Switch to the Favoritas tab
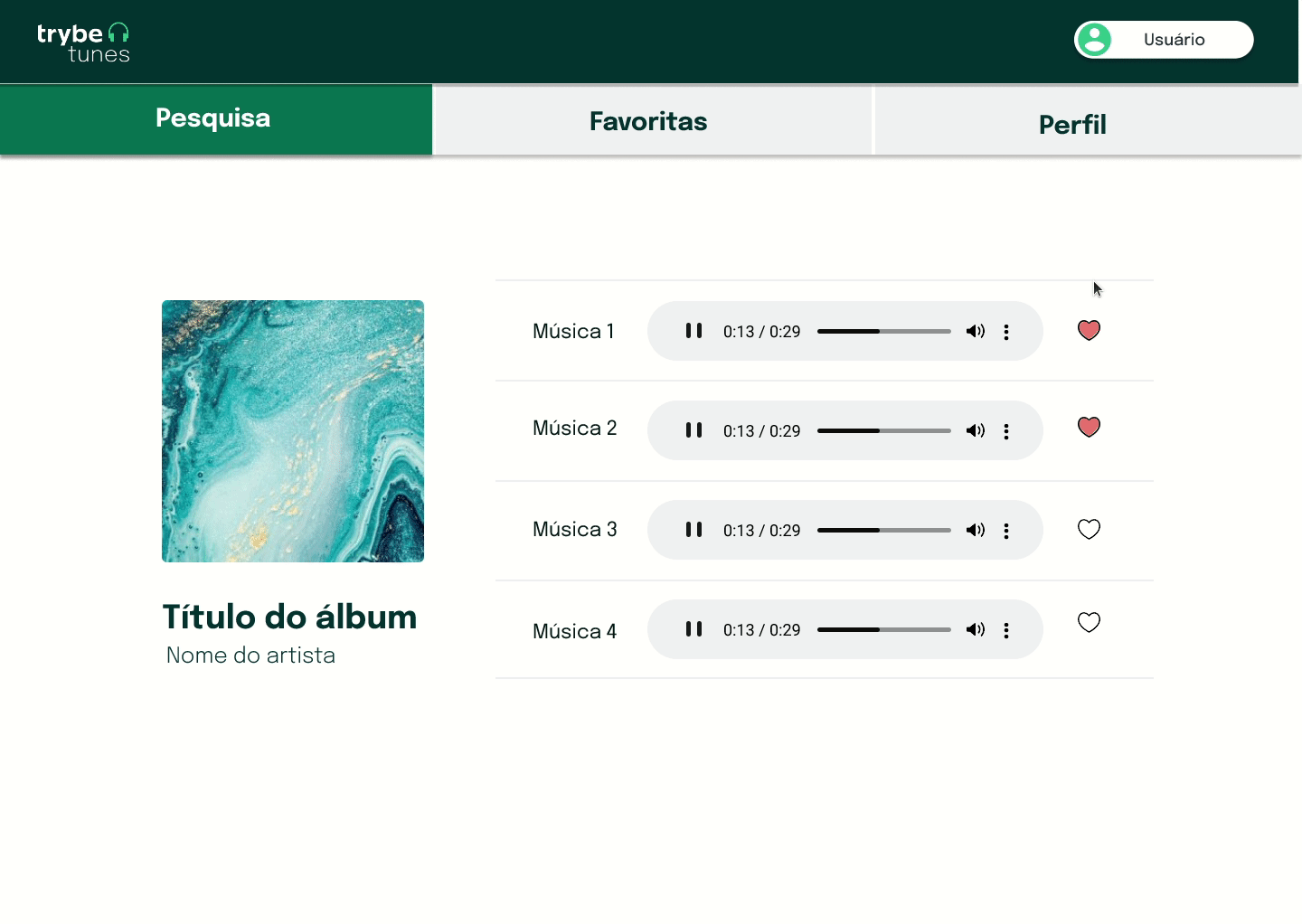Viewport: 1302px width, 924px height. [647, 120]
